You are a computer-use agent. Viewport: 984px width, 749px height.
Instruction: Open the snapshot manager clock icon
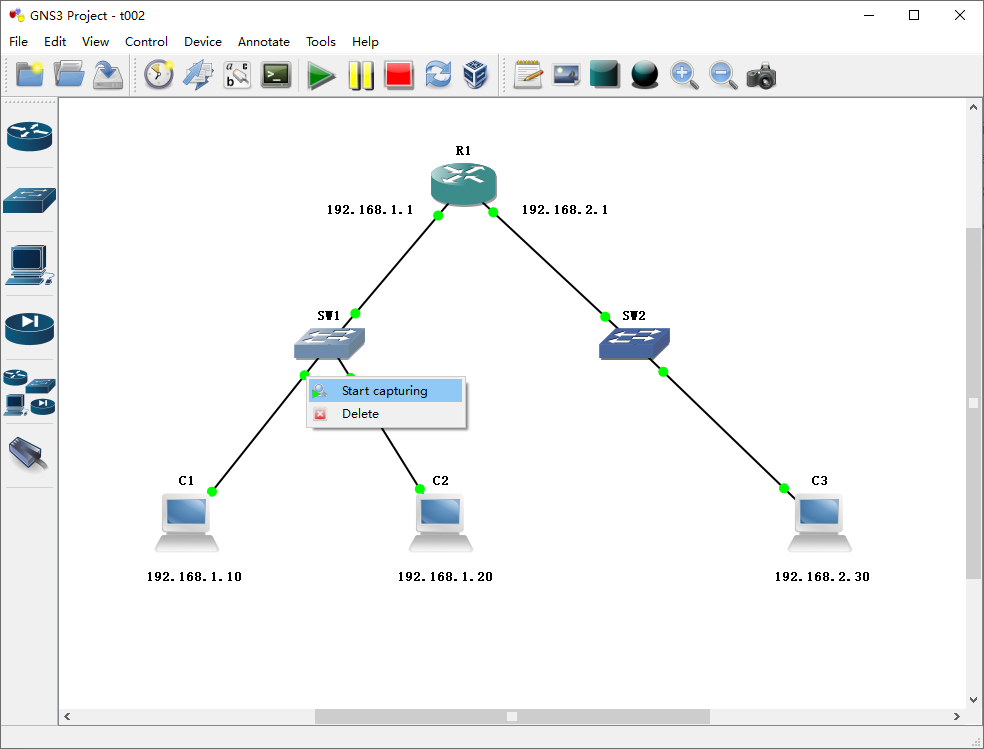click(159, 75)
